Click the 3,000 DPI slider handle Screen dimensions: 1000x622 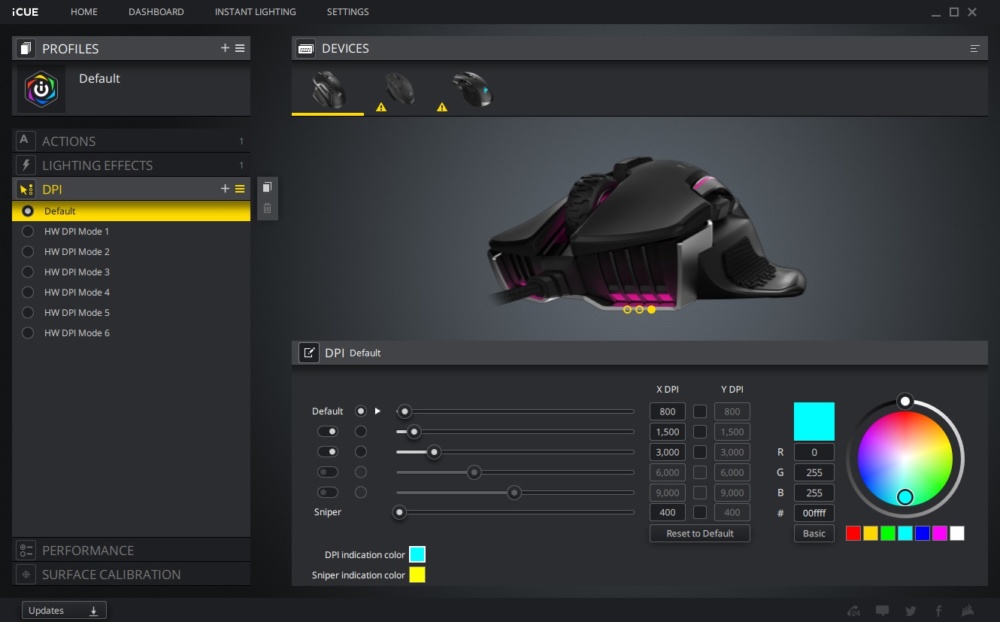point(434,452)
